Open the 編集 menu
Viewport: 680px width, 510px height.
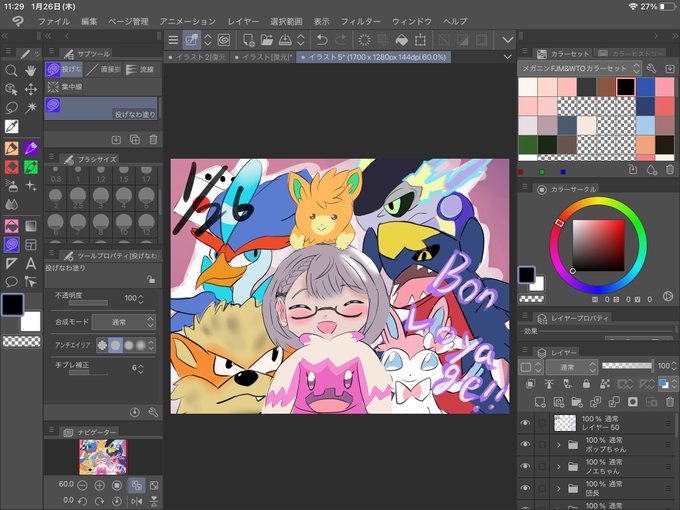tap(89, 21)
